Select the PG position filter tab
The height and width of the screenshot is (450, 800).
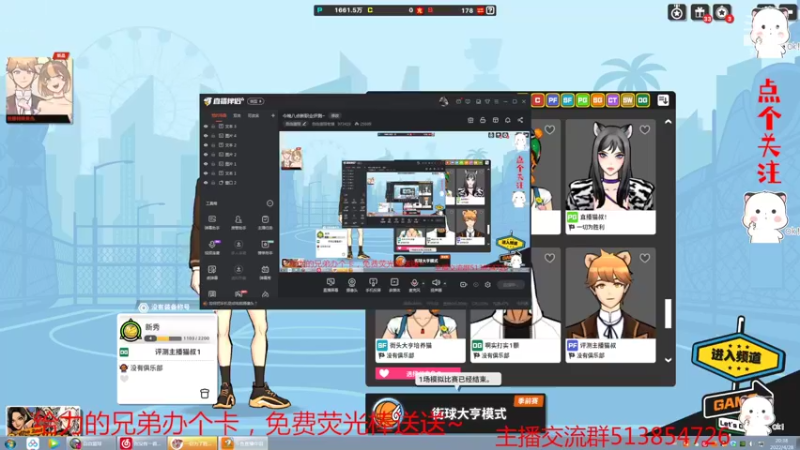coord(583,101)
